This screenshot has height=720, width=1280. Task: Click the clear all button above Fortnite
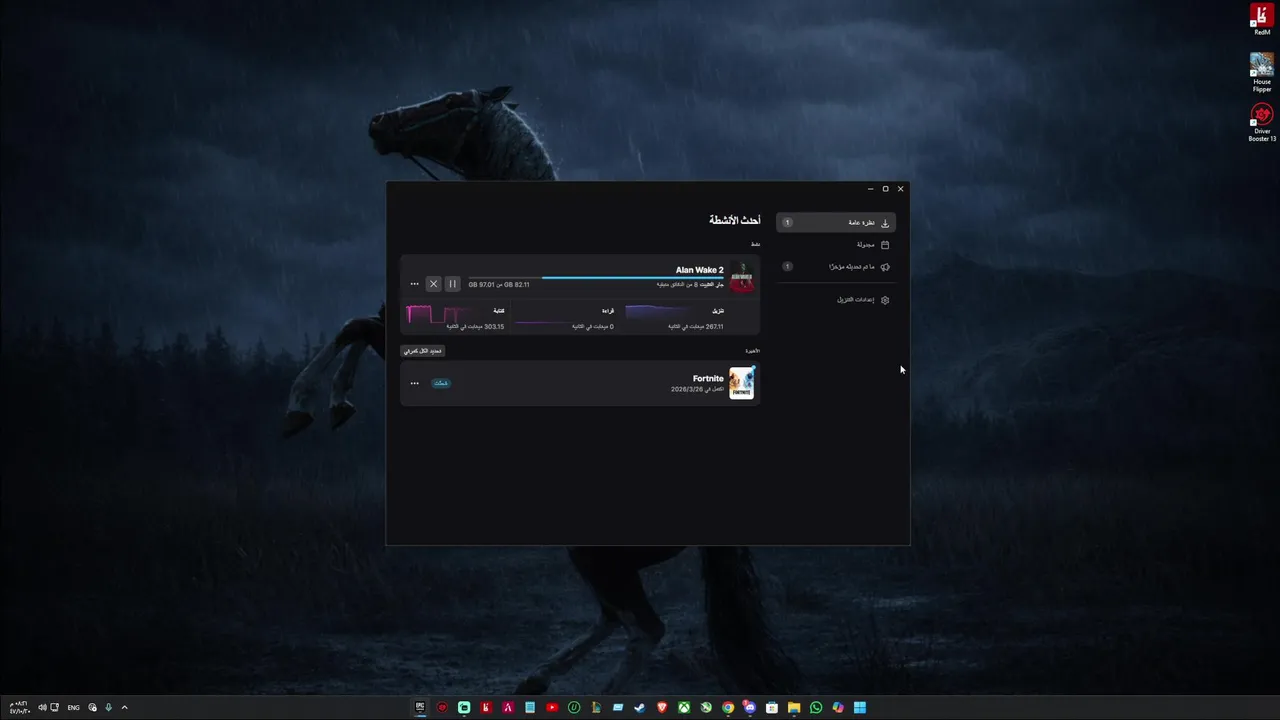point(422,351)
